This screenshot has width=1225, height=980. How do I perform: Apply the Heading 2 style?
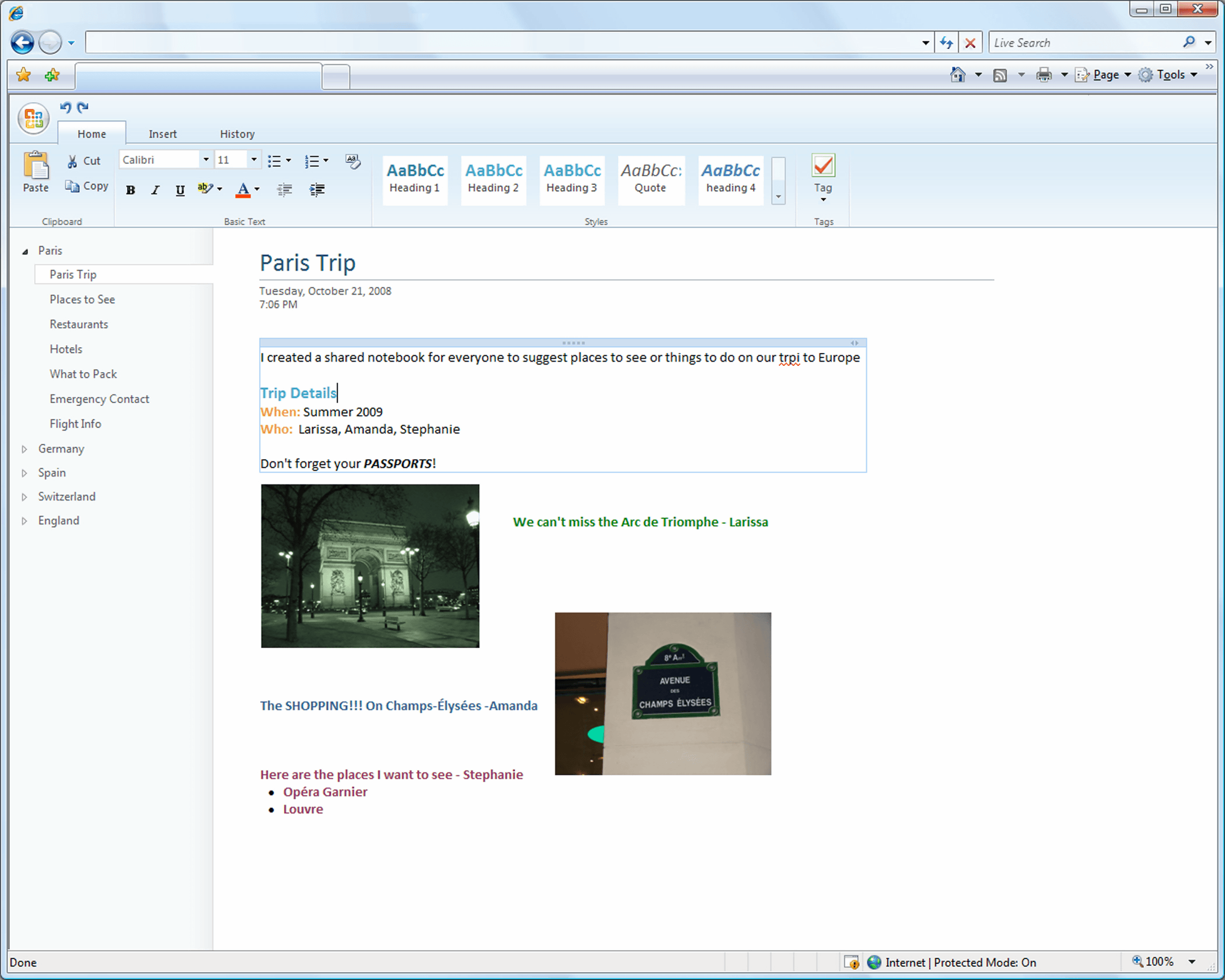tap(494, 178)
